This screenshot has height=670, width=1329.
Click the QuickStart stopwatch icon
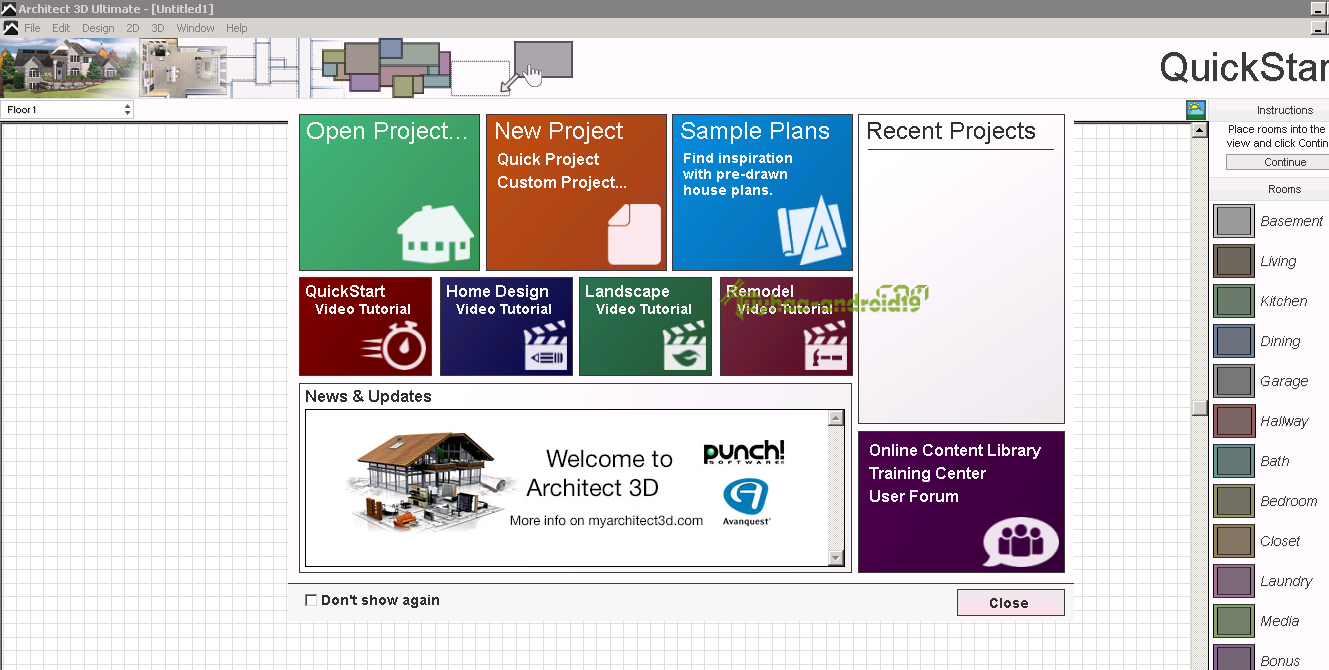point(394,347)
